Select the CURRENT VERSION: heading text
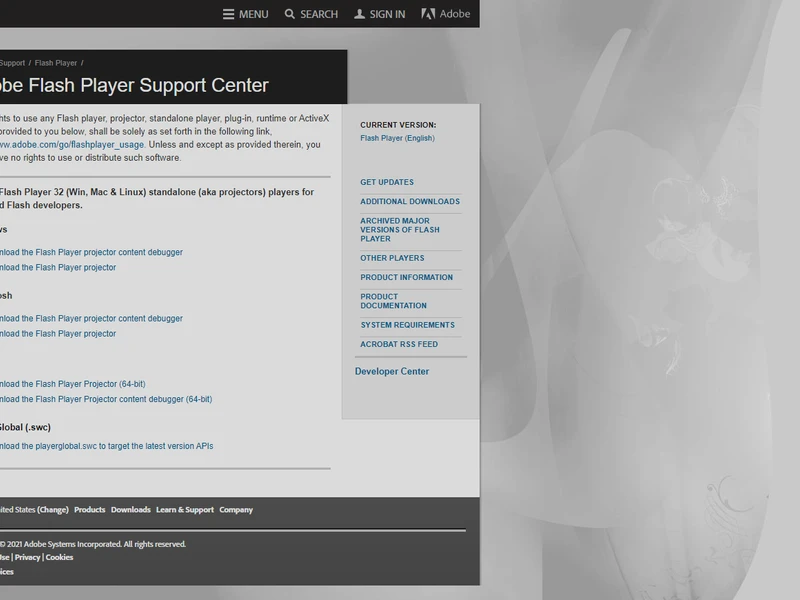This screenshot has height=600, width=800. tap(398, 125)
